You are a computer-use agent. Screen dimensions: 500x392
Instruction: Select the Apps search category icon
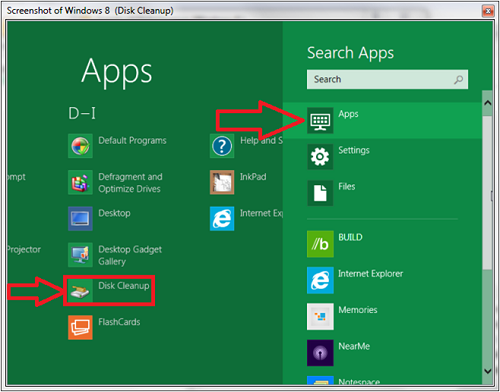pos(320,120)
